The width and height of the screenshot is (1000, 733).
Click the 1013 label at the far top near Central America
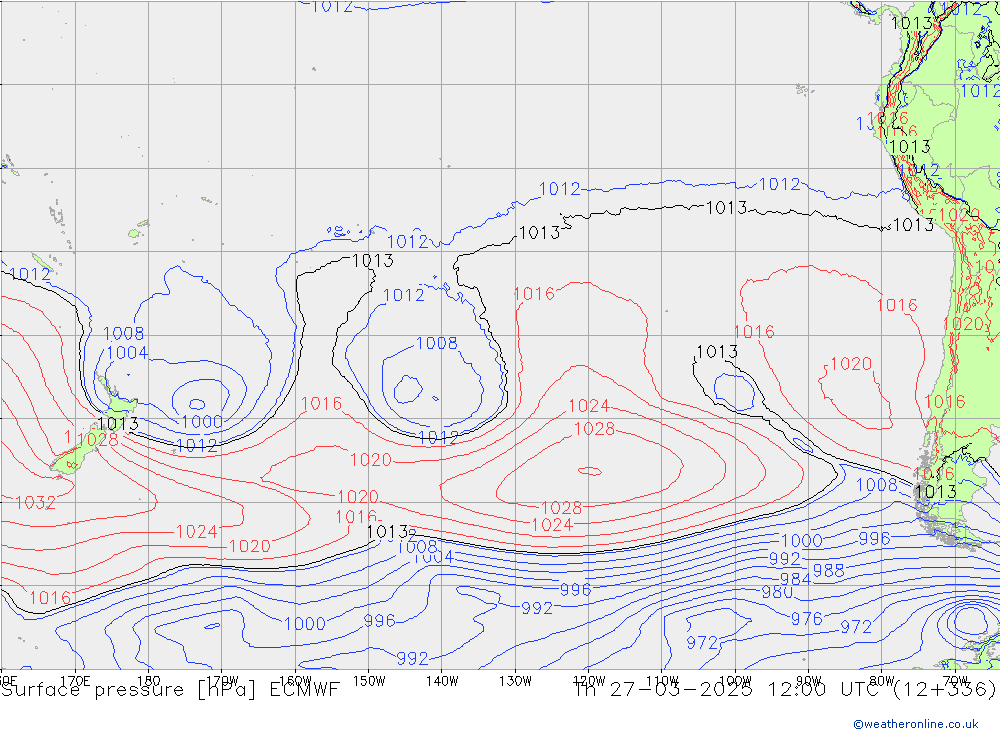[911, 24]
